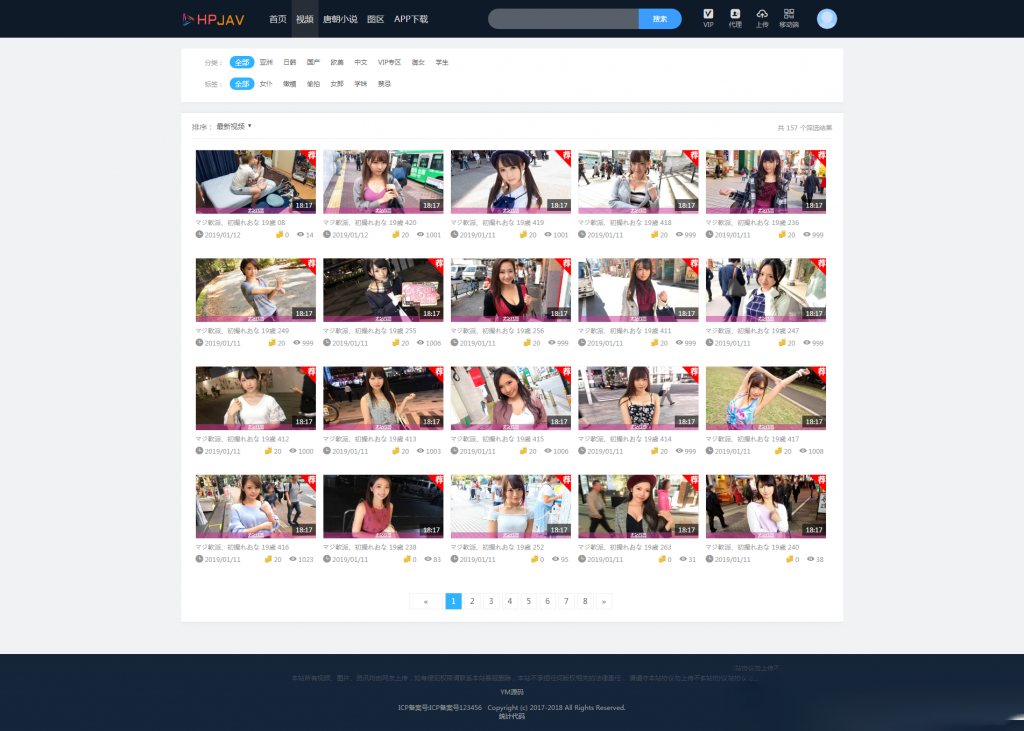Image resolution: width=1024 pixels, height=731 pixels.
Task: Select 亚洲 in the 分类 filter
Action: (x=266, y=62)
